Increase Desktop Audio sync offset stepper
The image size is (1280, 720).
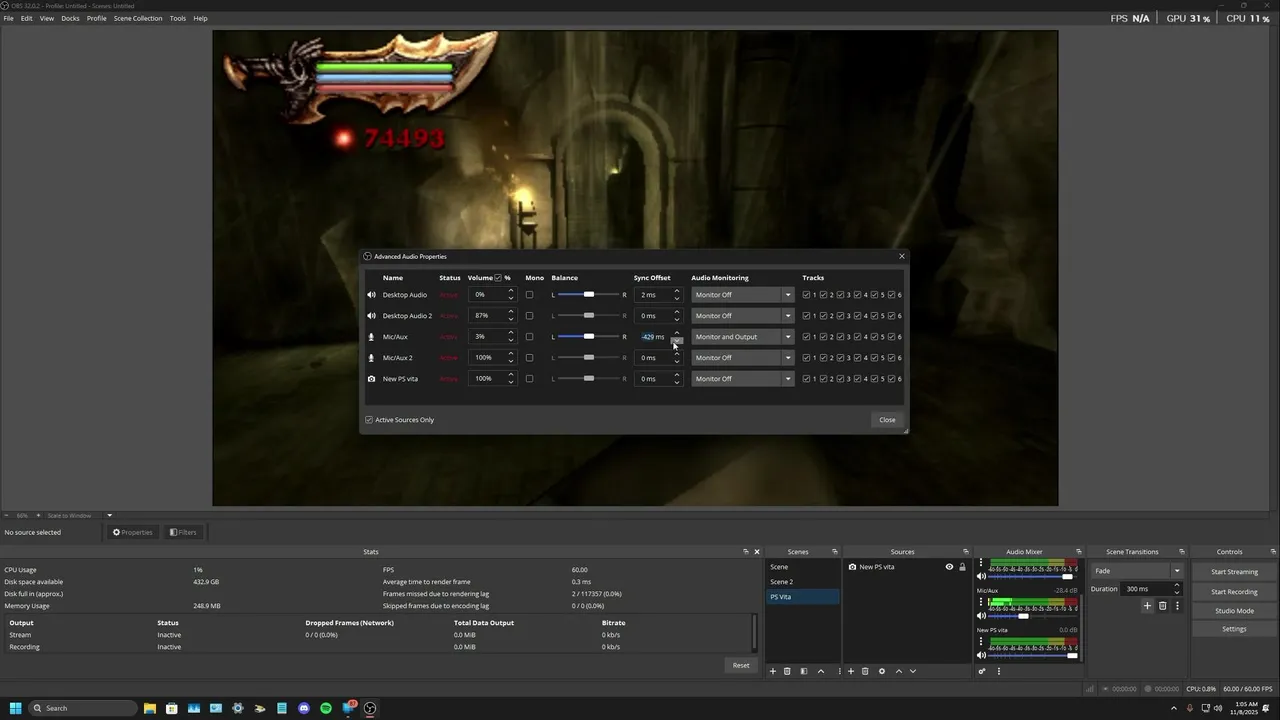pyautogui.click(x=677, y=291)
